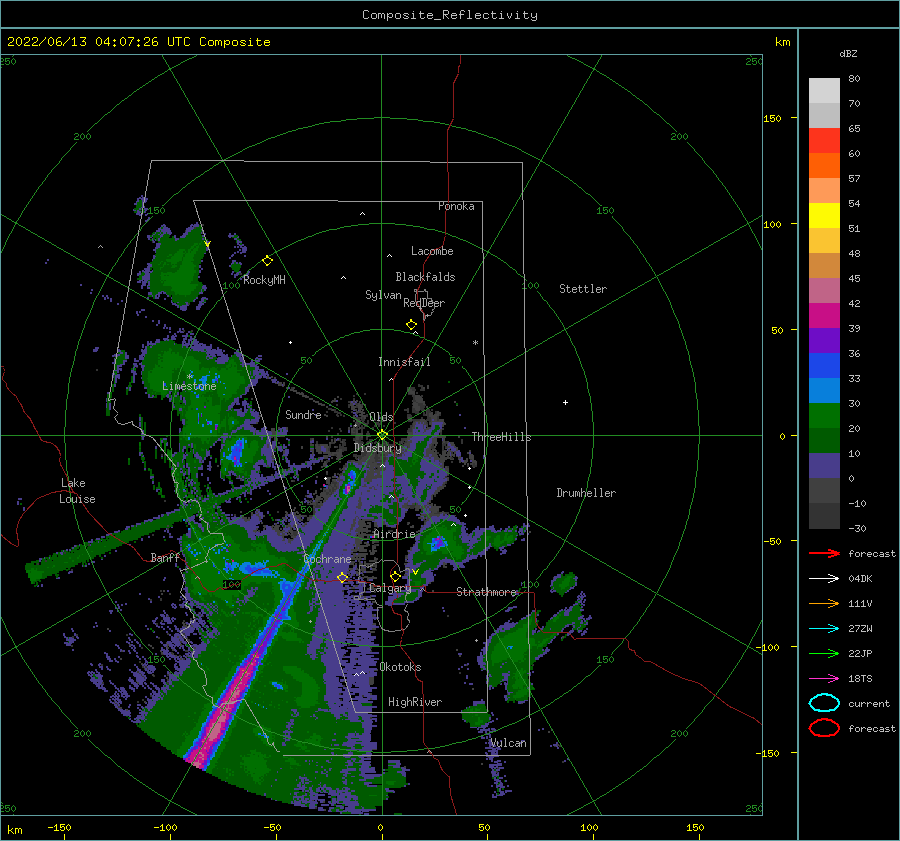Click the Okotoks label

tap(401, 667)
